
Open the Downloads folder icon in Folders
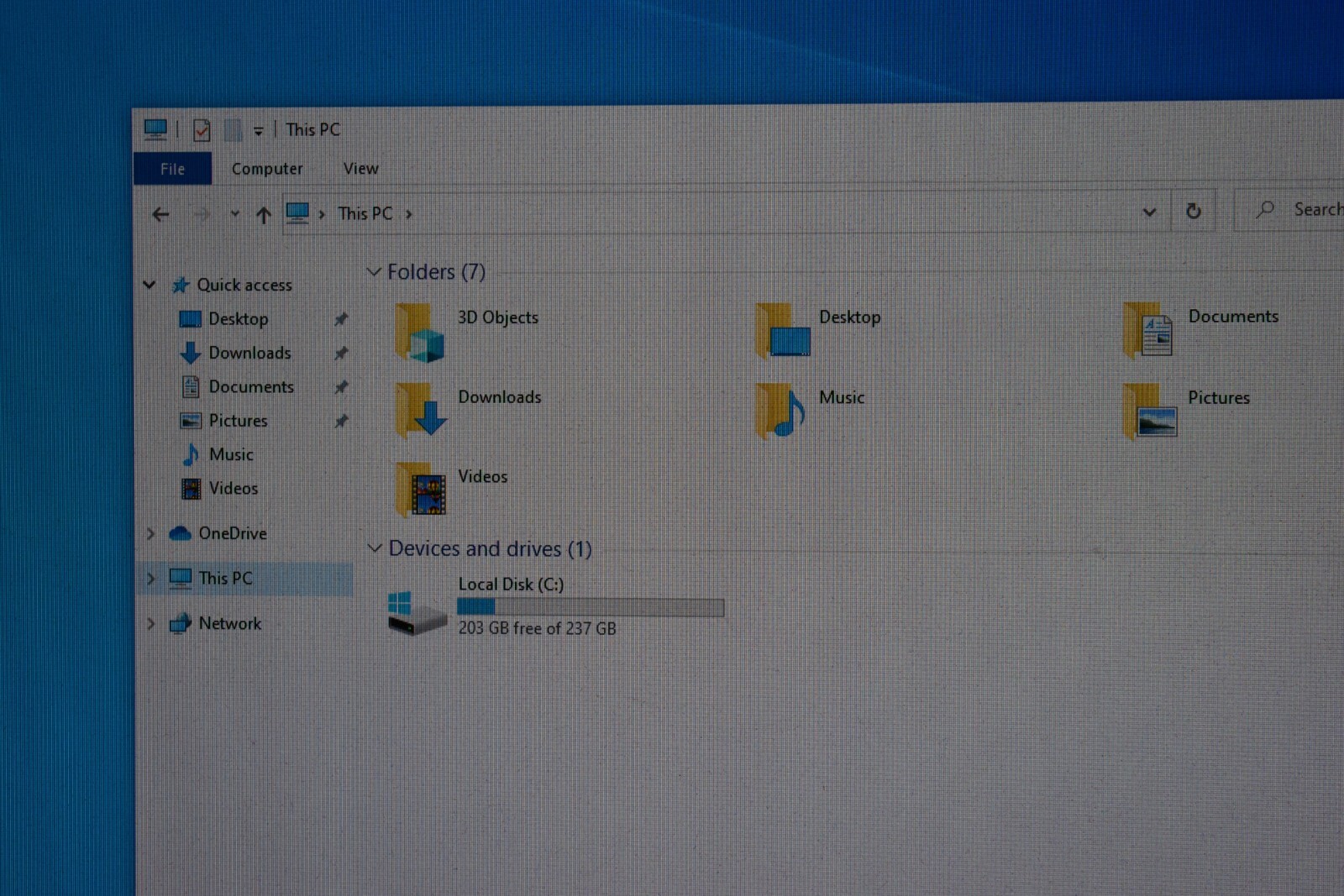click(421, 411)
